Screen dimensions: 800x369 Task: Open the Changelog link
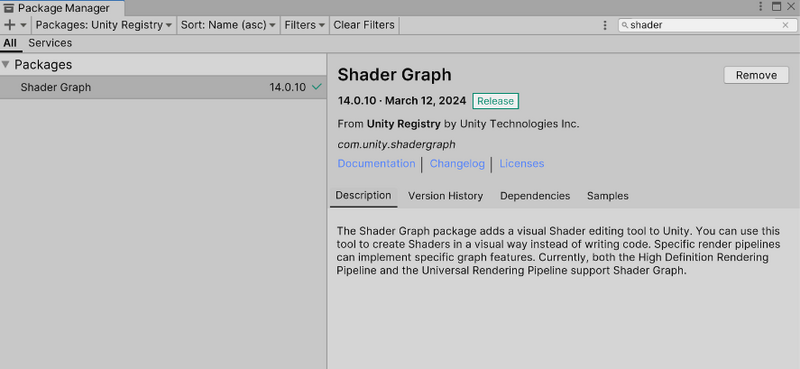(x=457, y=163)
